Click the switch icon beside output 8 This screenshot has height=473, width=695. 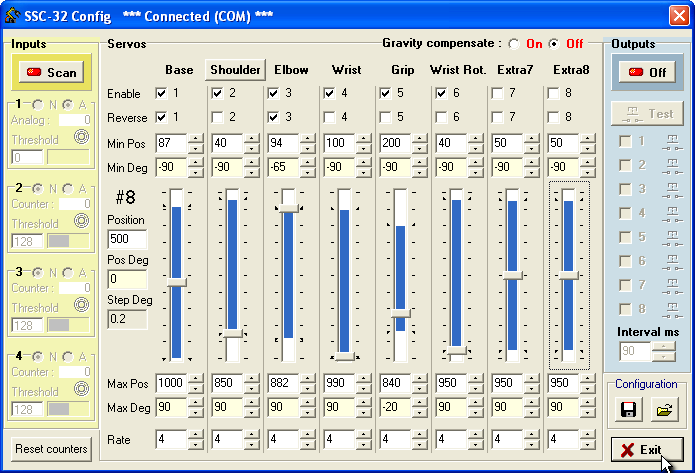[x=672, y=310]
